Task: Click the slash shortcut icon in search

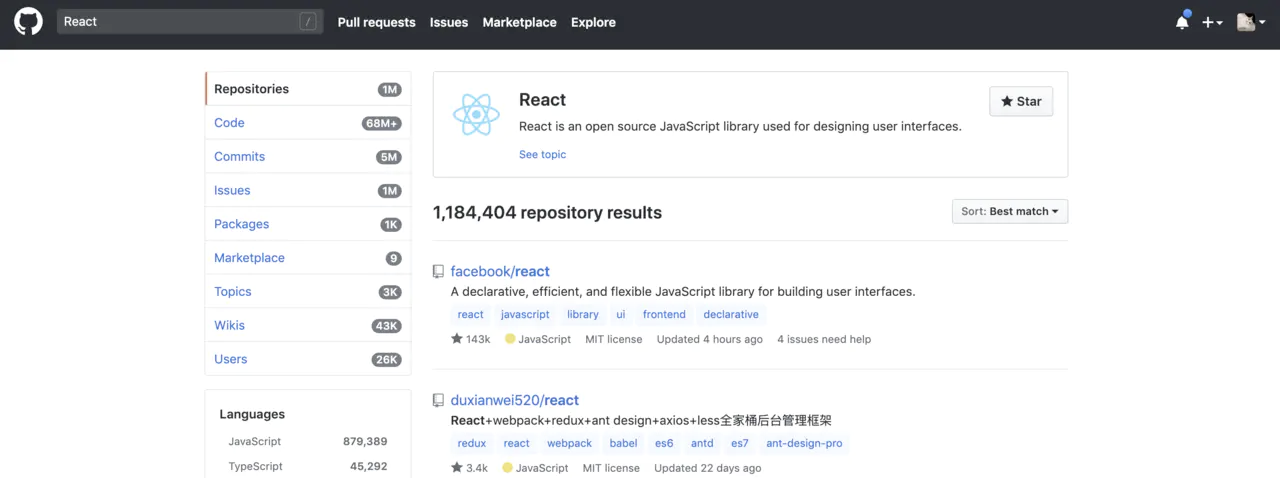Action: pyautogui.click(x=308, y=22)
